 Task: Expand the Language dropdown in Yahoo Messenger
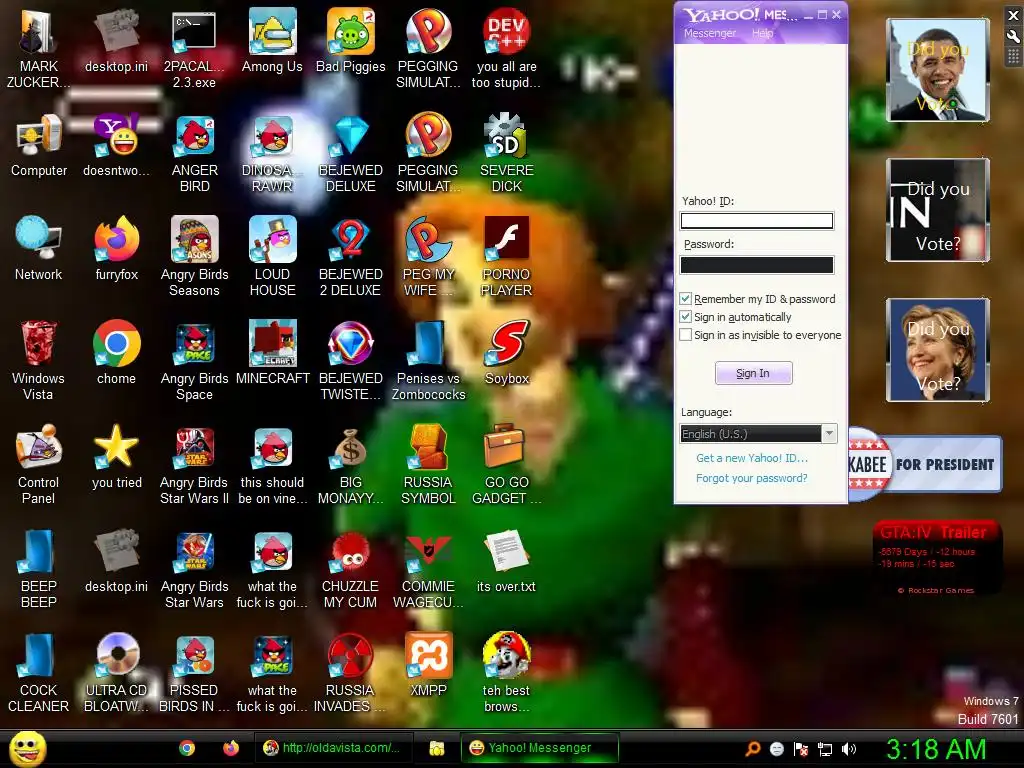point(829,433)
